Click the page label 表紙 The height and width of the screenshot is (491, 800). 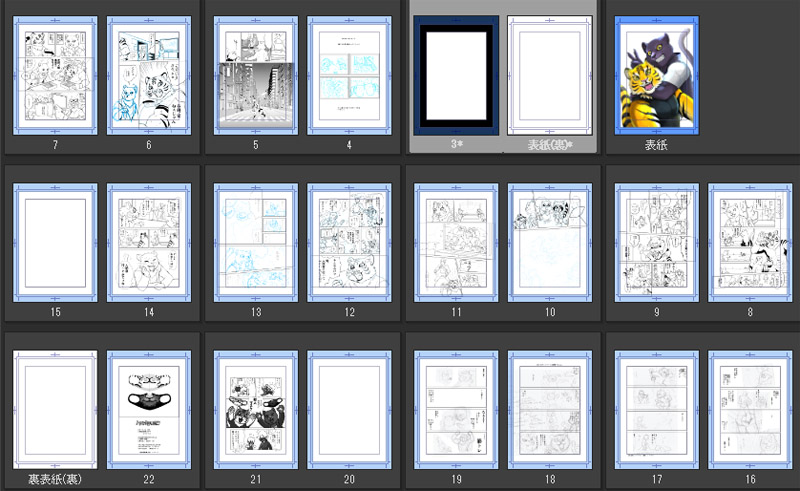pos(656,145)
